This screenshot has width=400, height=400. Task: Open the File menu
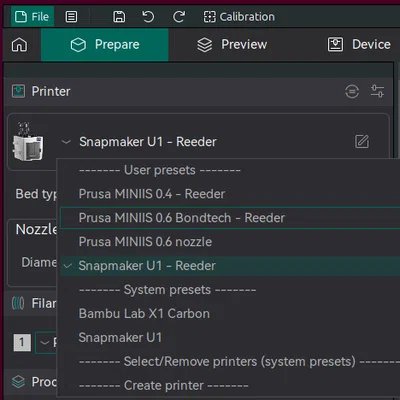[32, 17]
